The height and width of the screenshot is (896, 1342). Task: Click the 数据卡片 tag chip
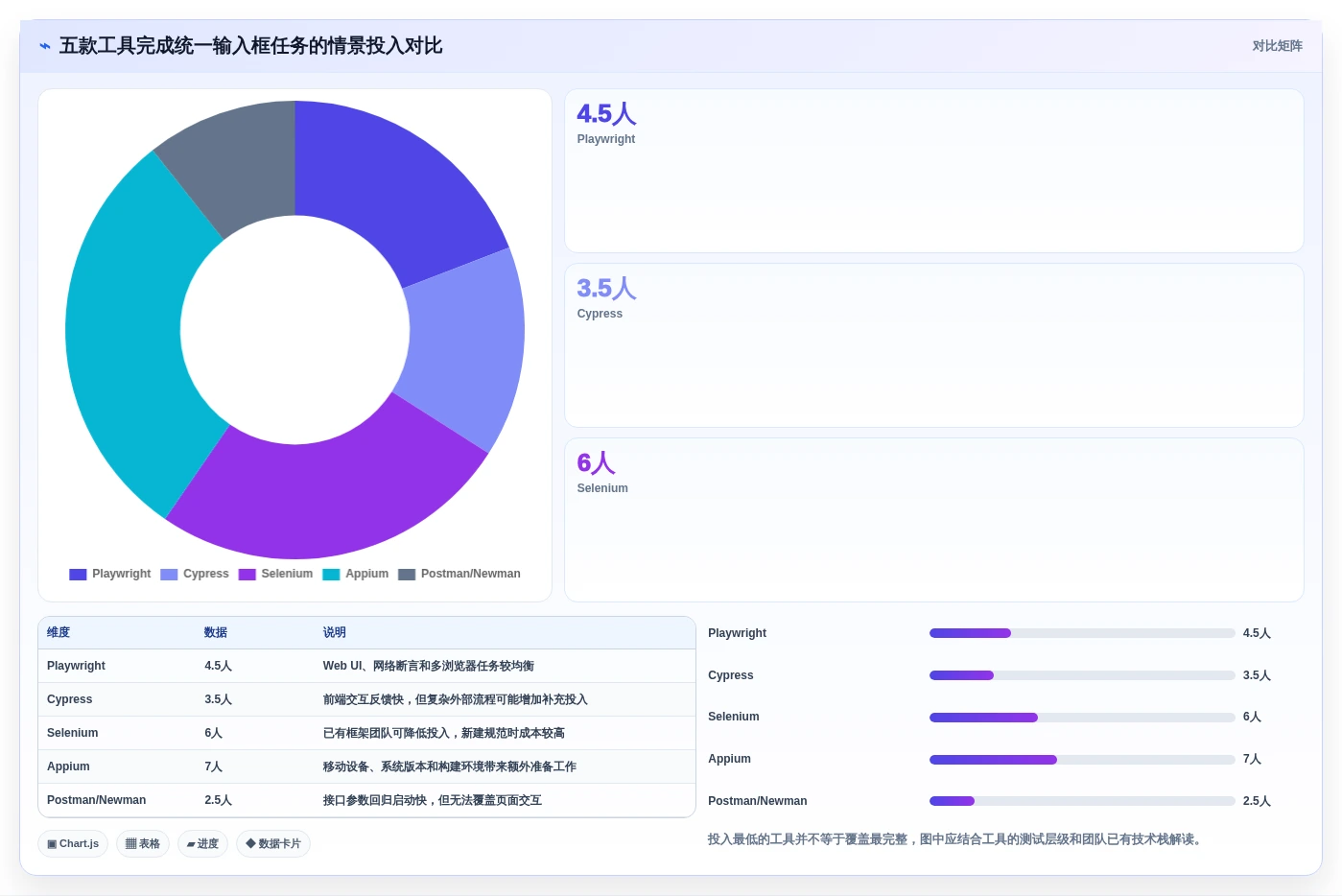(273, 844)
